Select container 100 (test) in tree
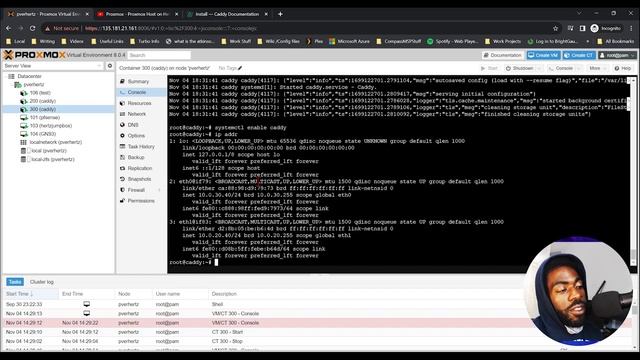This screenshot has height=360, width=640. [40, 93]
